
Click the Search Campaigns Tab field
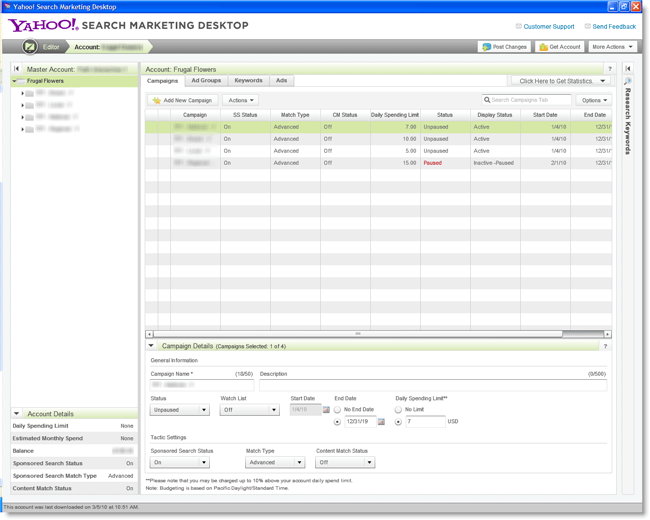click(526, 100)
